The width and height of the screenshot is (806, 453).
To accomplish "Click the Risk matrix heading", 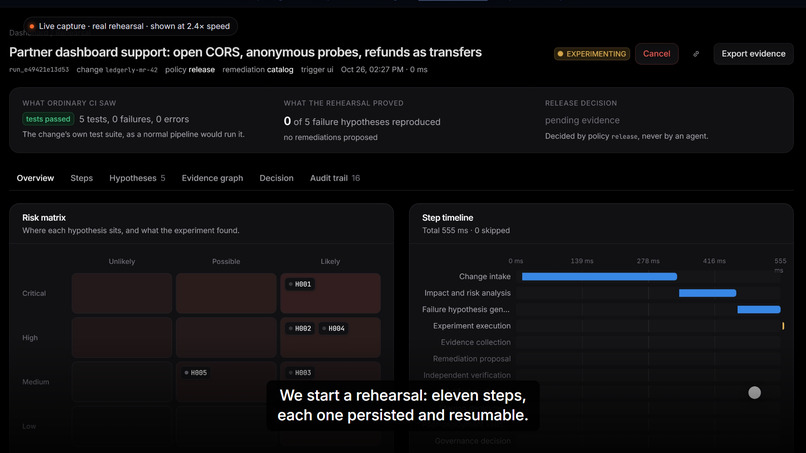I will 44,218.
